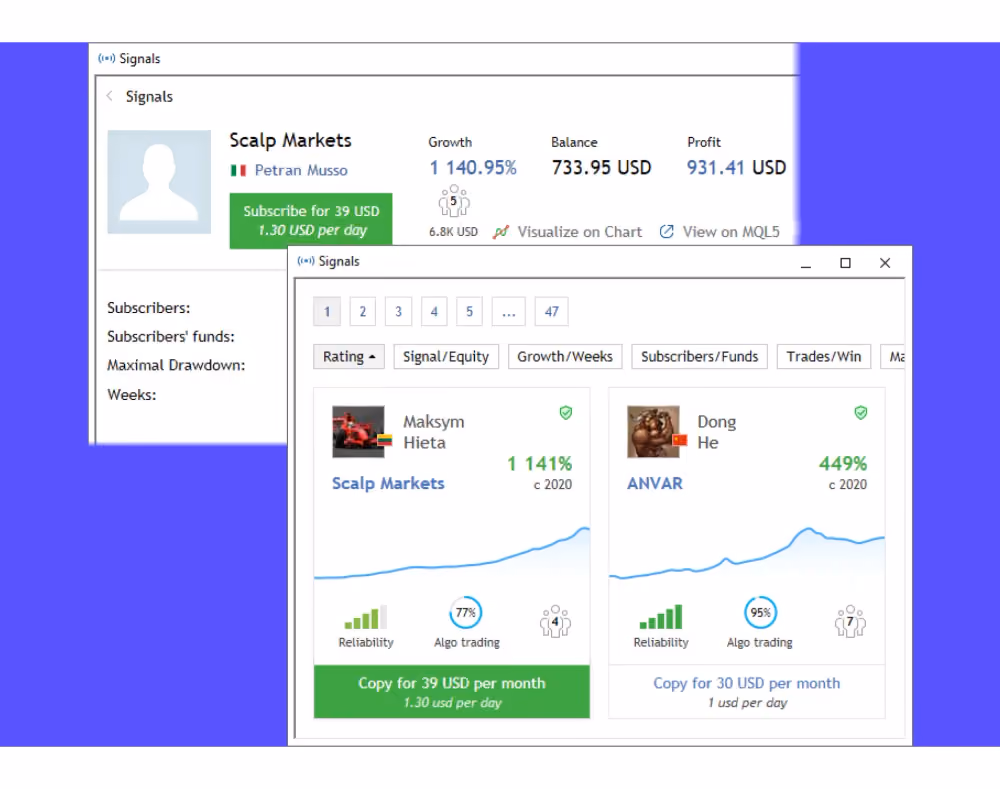The height and width of the screenshot is (789, 1000).
Task: Sort signals by Rating
Action: (349, 357)
